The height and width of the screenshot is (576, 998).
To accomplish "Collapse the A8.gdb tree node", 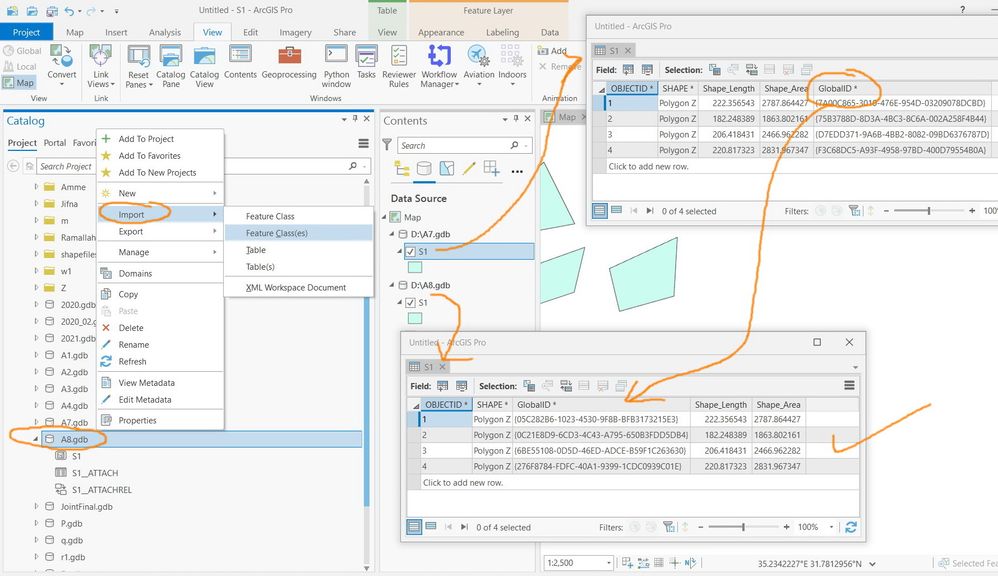I will coord(36,439).
